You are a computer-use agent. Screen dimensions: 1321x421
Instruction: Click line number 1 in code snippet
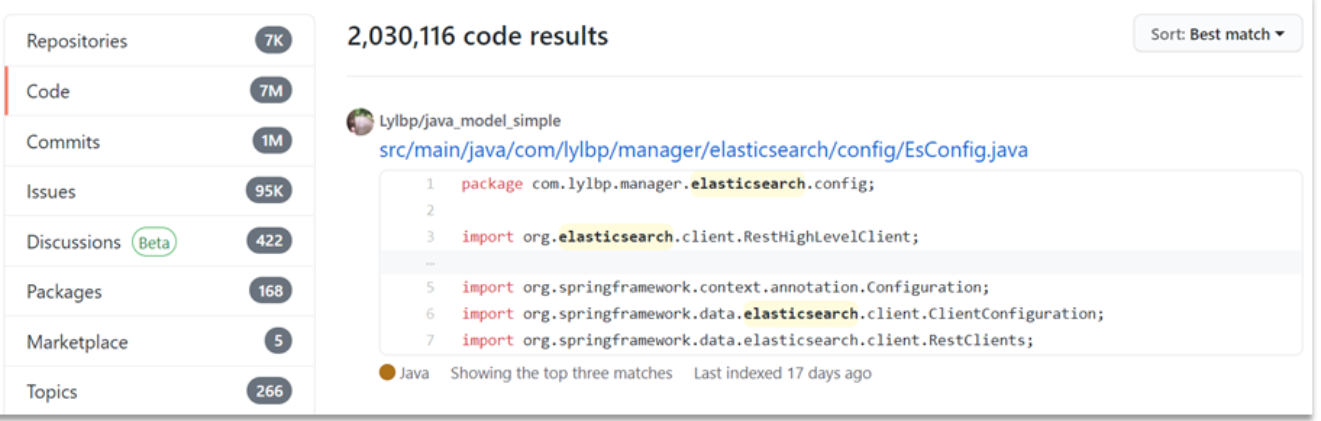pyautogui.click(x=429, y=184)
